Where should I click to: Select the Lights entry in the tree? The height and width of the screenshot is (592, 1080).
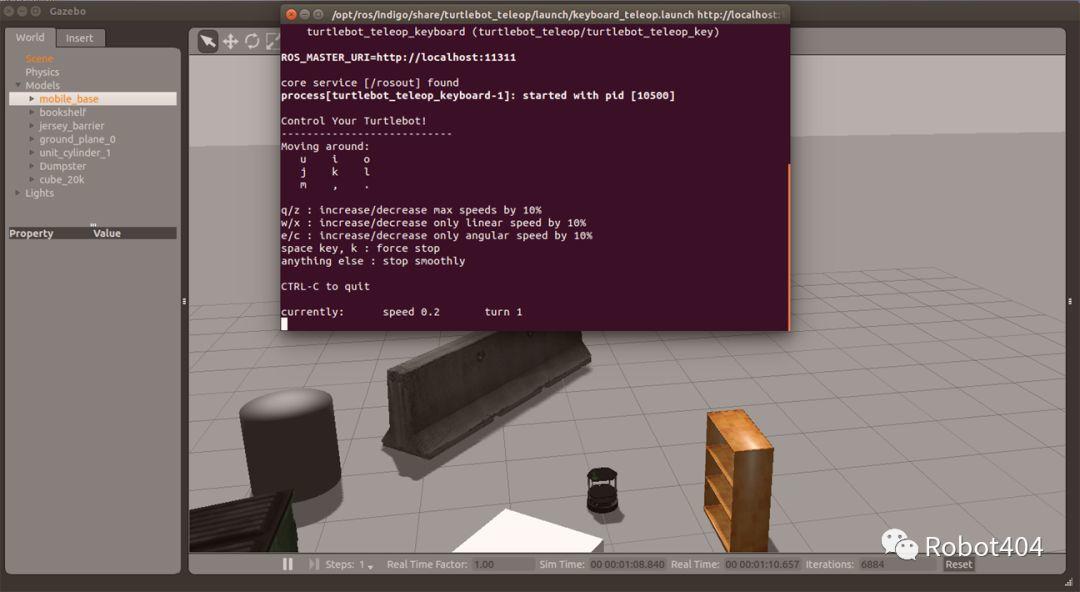[39, 193]
